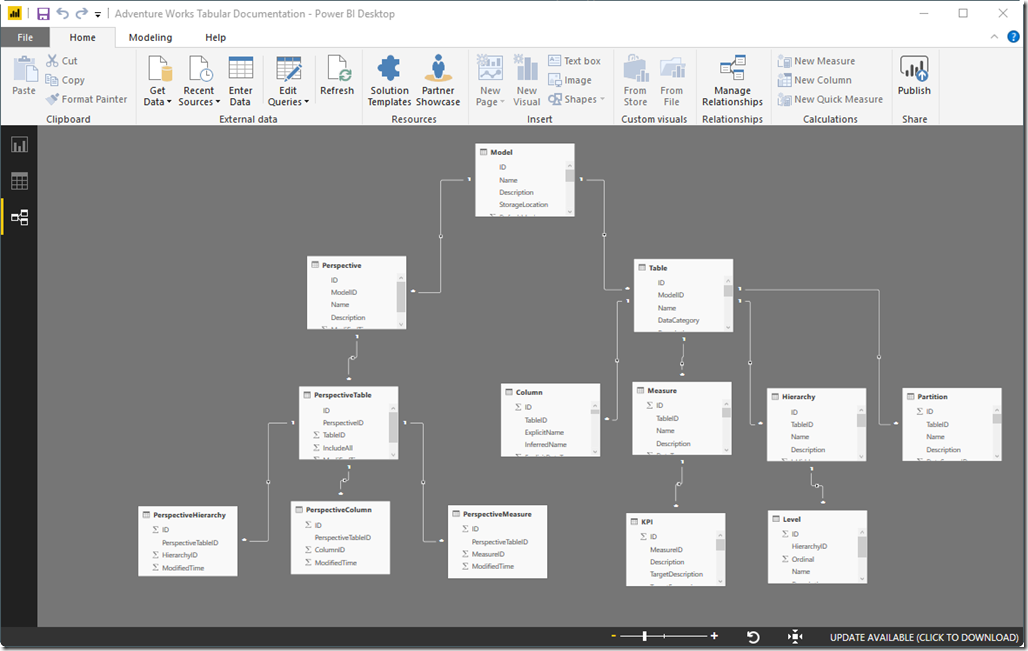The height and width of the screenshot is (651, 1028).
Task: Create a New Quick Measure
Action: pyautogui.click(x=830, y=99)
